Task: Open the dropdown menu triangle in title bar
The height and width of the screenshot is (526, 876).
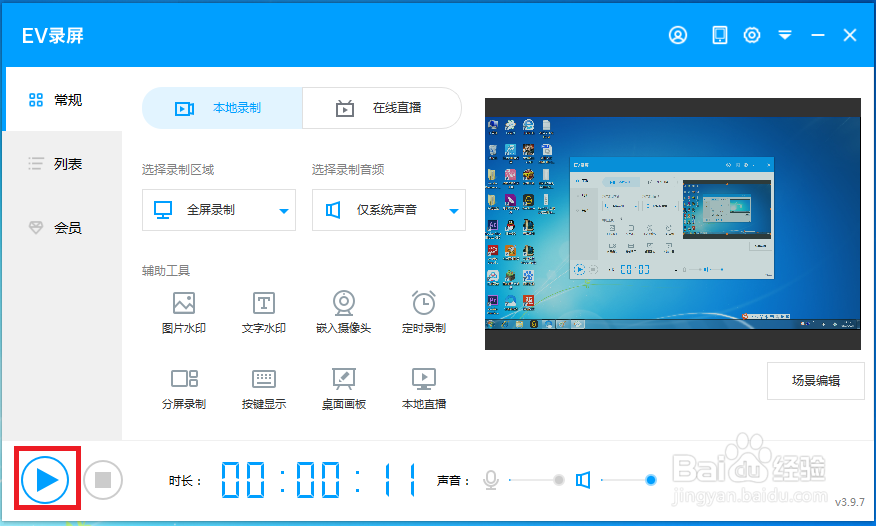Action: click(x=785, y=35)
